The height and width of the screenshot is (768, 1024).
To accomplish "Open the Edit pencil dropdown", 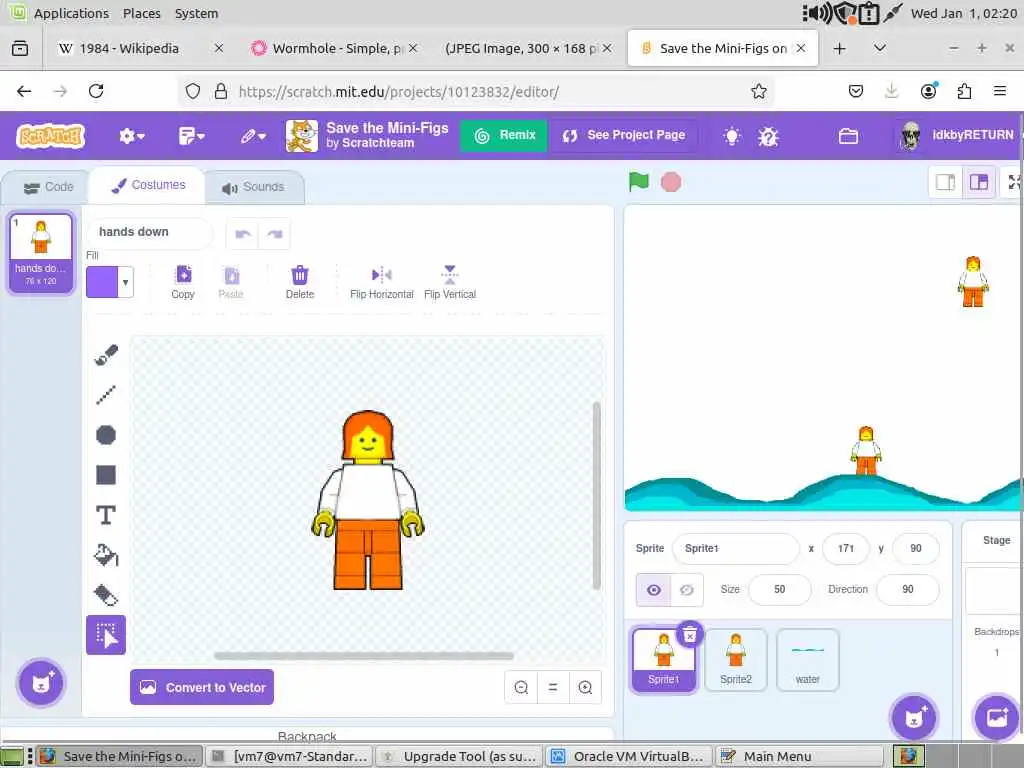I will pyautogui.click(x=253, y=136).
